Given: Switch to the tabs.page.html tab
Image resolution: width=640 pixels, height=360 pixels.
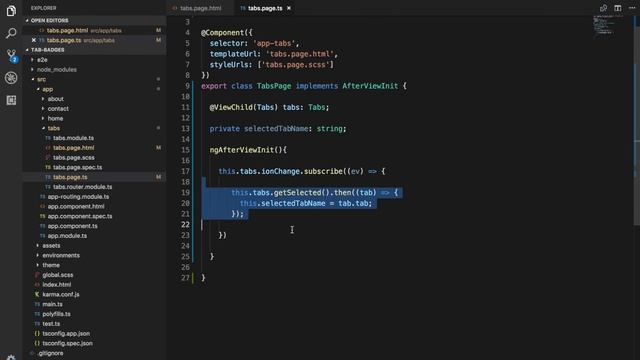Looking at the screenshot, I should click(201, 8).
